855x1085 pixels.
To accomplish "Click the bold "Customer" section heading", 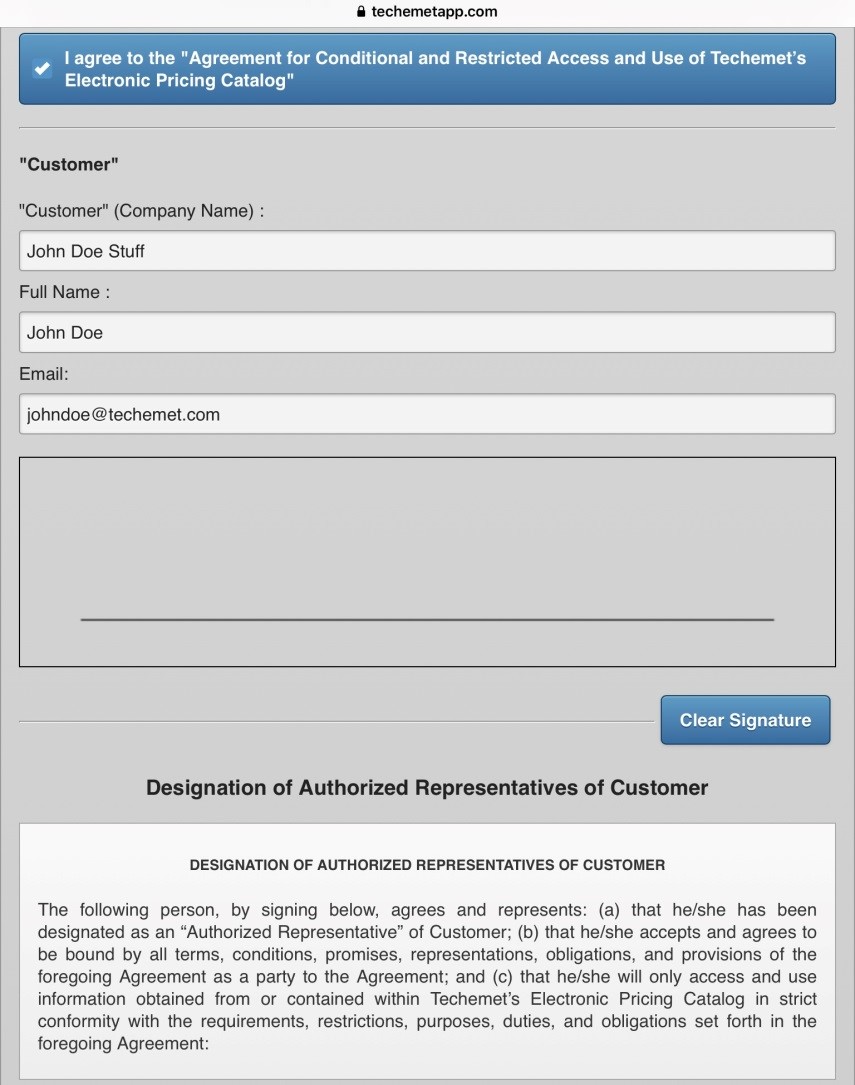I will click(69, 164).
